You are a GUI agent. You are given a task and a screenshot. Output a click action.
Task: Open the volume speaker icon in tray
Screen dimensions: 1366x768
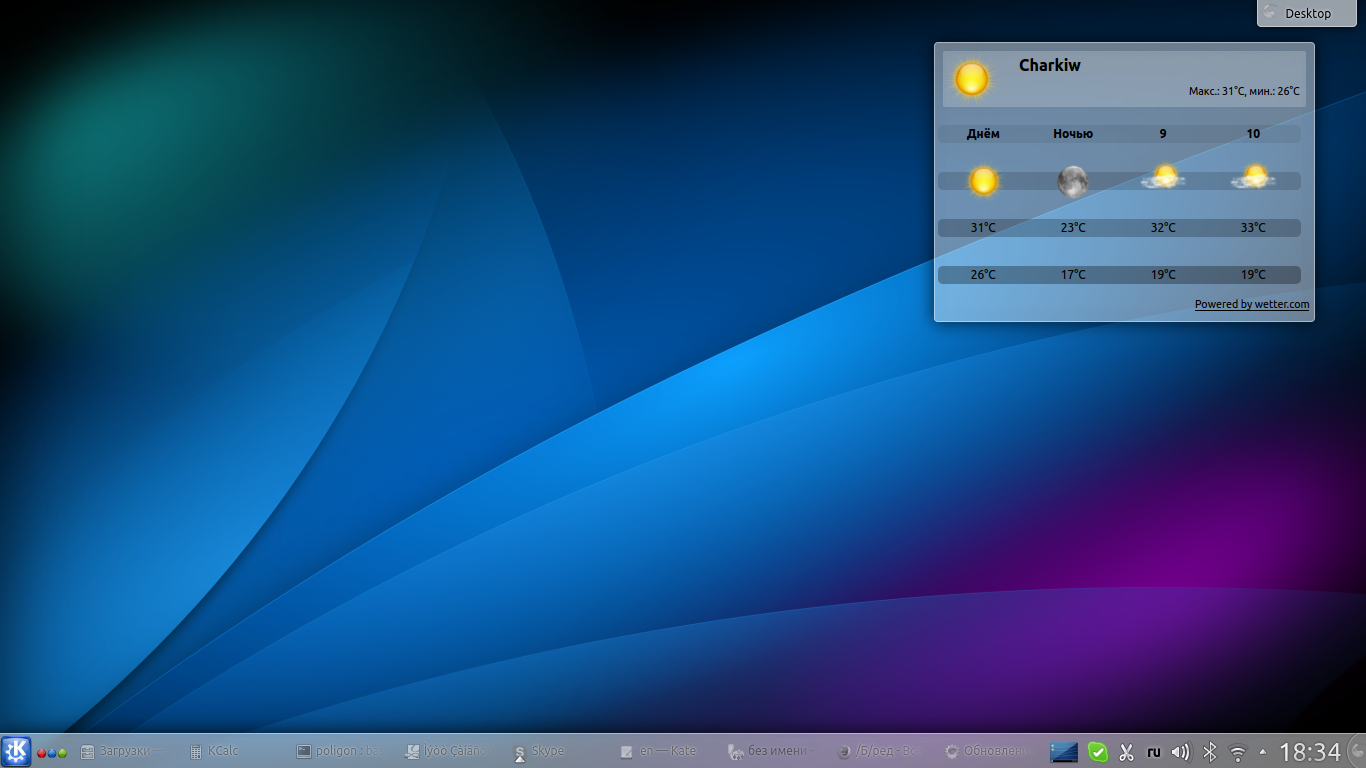click(x=1181, y=752)
